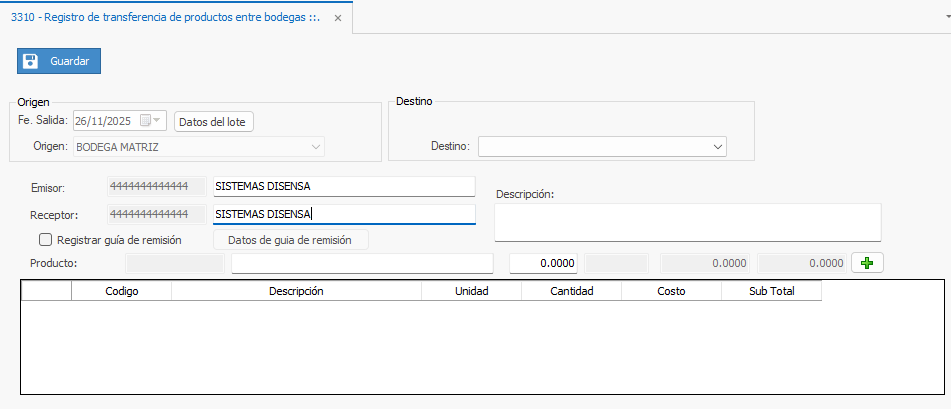Open the tab list dropdown arrow
Viewport: 951px width, 409px height.
point(940,18)
